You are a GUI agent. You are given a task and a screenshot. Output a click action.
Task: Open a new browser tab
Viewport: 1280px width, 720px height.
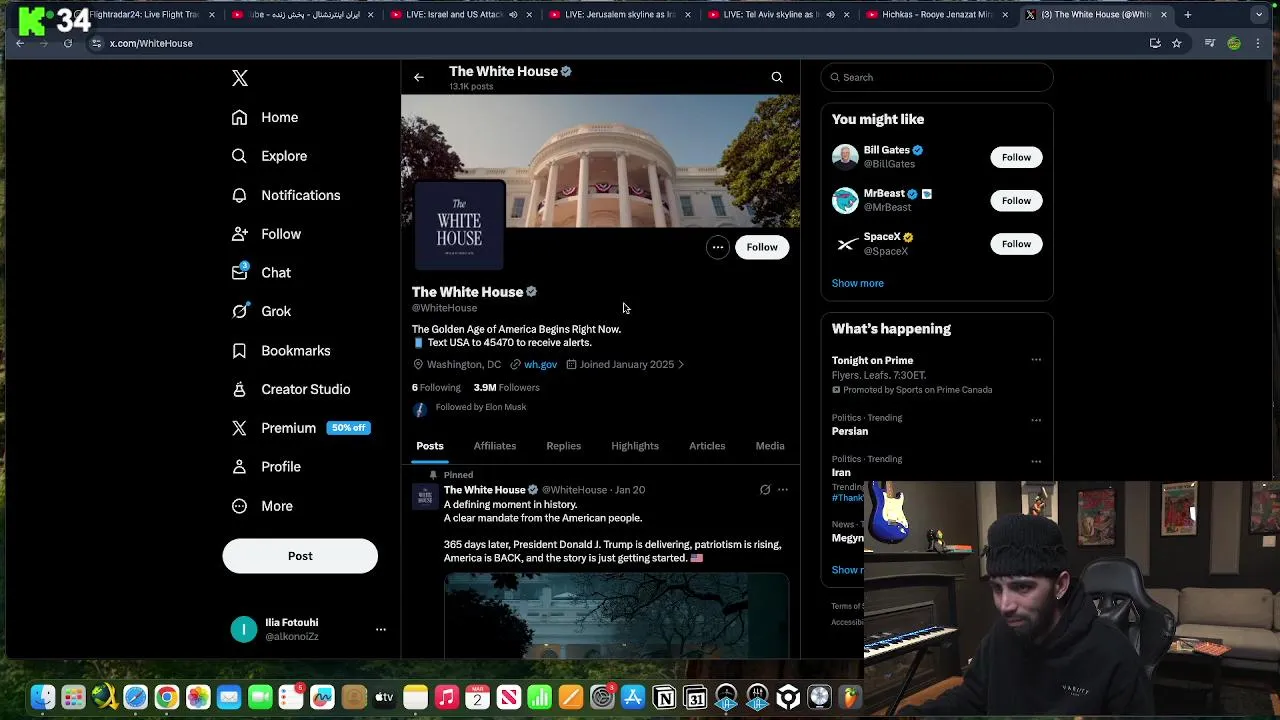tap(1188, 15)
